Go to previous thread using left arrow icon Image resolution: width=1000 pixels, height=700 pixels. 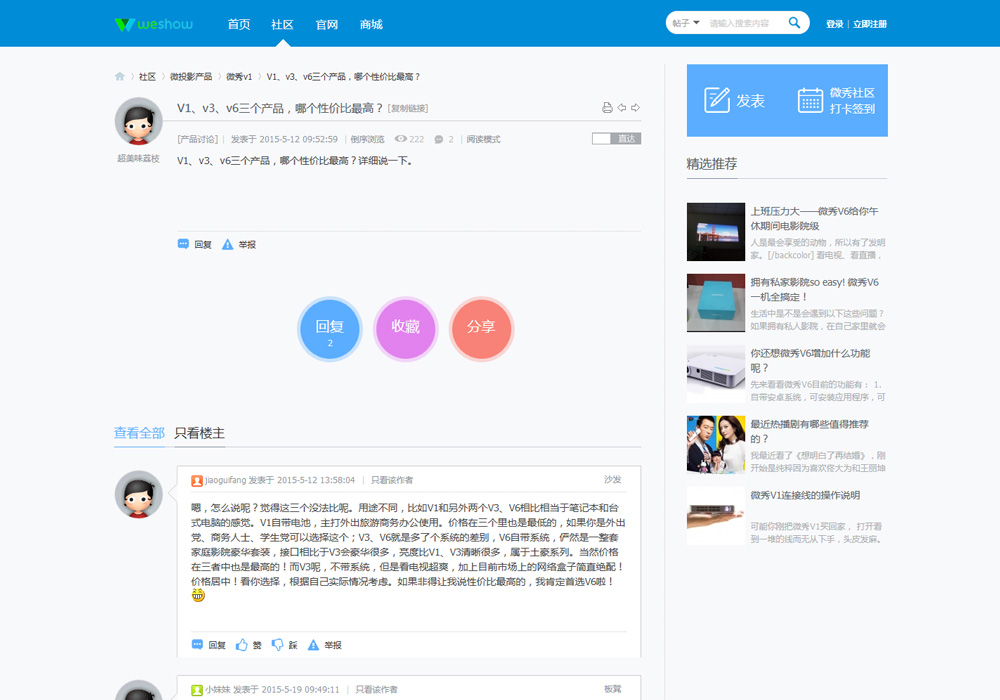coord(622,108)
